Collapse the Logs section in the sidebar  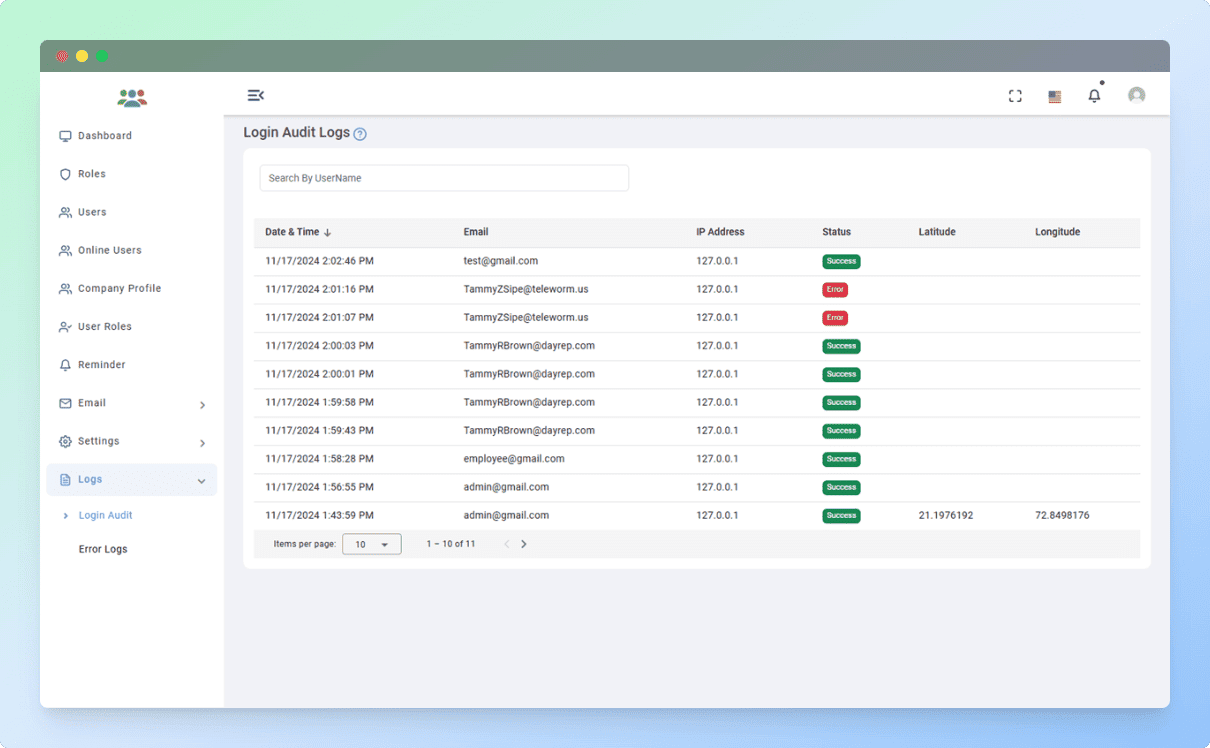[132, 480]
